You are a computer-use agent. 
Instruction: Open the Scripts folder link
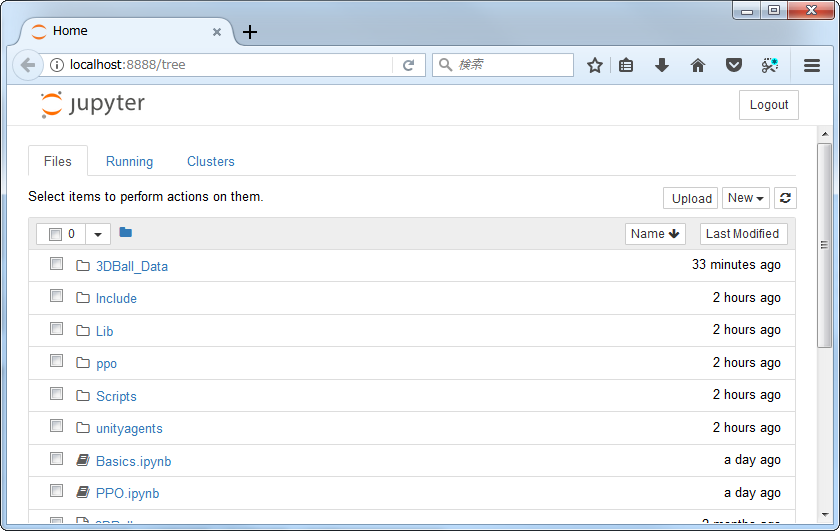pos(116,397)
